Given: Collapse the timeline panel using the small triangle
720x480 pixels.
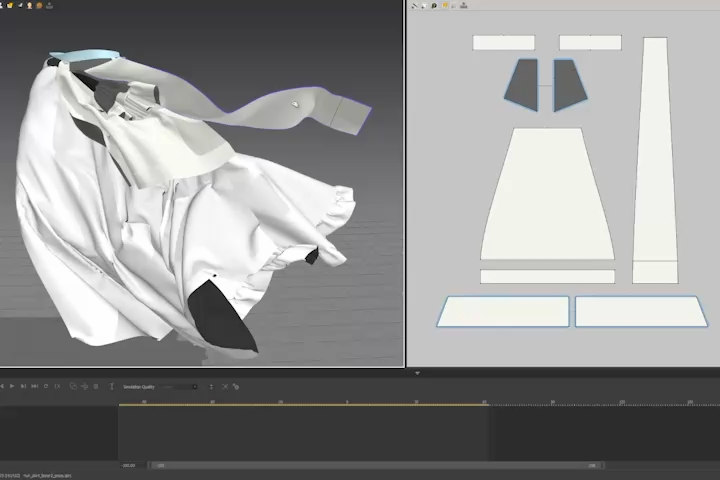Looking at the screenshot, I should 417,373.
